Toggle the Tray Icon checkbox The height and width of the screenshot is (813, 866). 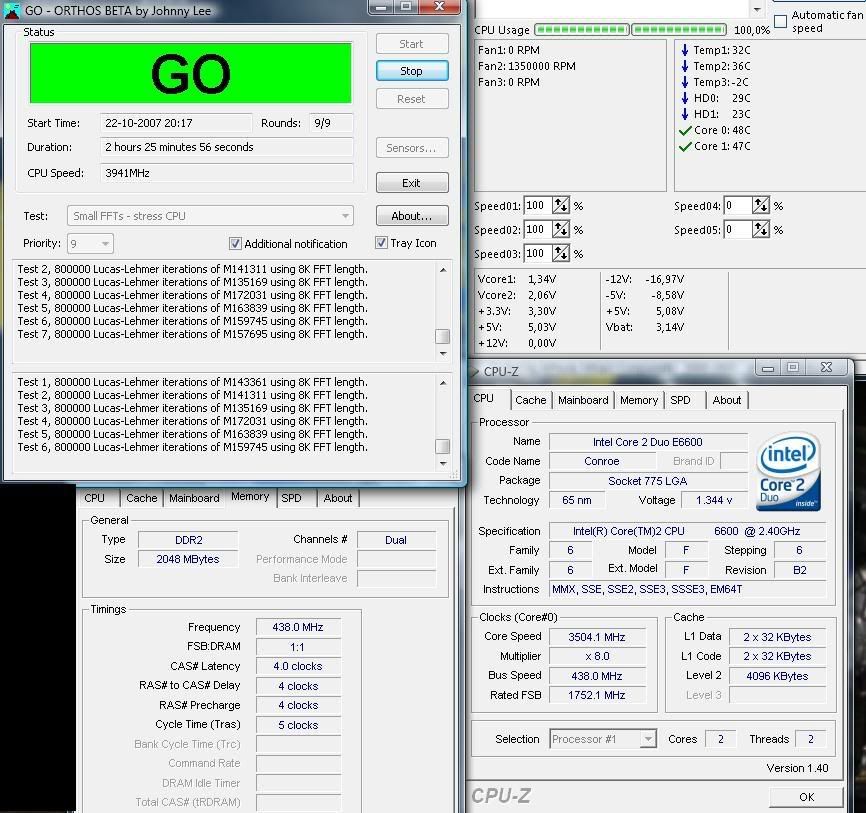tap(381, 242)
